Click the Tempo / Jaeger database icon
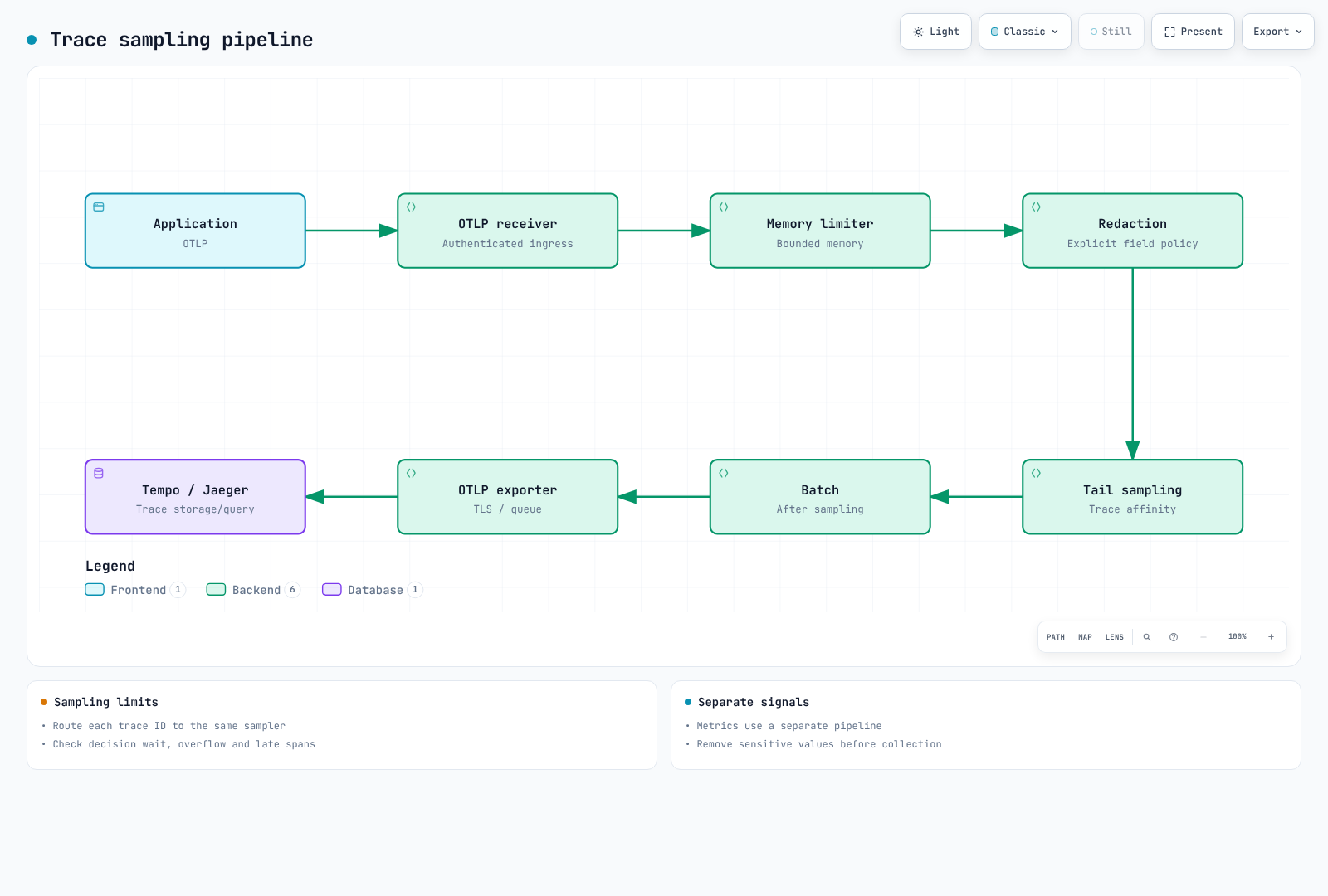Screen dimensions: 1328x896 coord(99,473)
